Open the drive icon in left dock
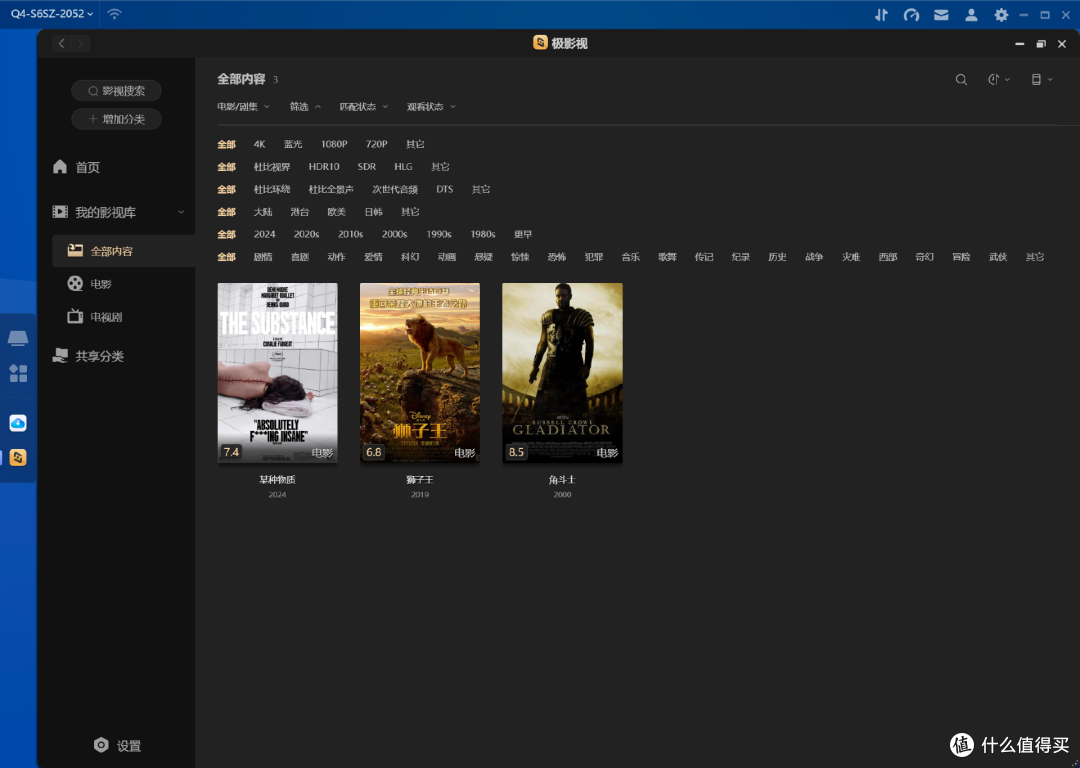 [18, 338]
